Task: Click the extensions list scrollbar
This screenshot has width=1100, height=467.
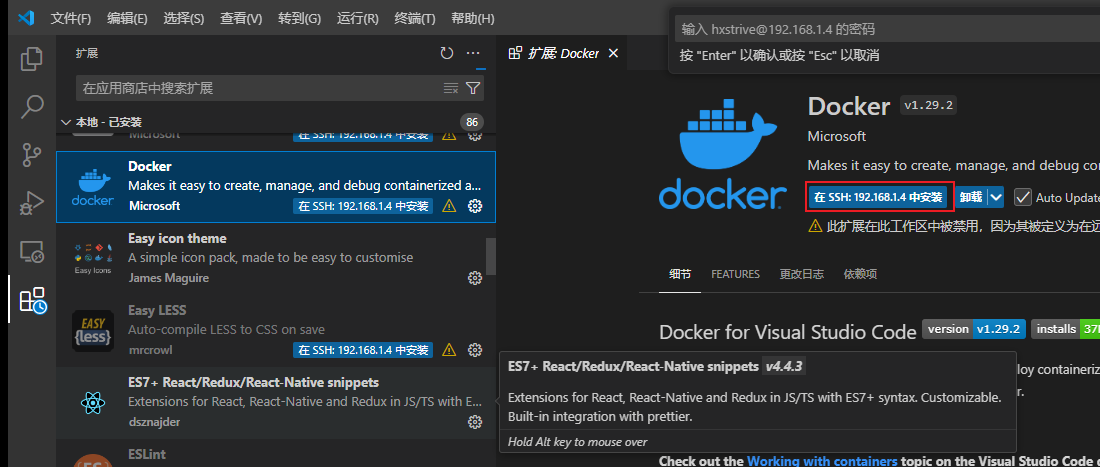Action: pyautogui.click(x=491, y=257)
